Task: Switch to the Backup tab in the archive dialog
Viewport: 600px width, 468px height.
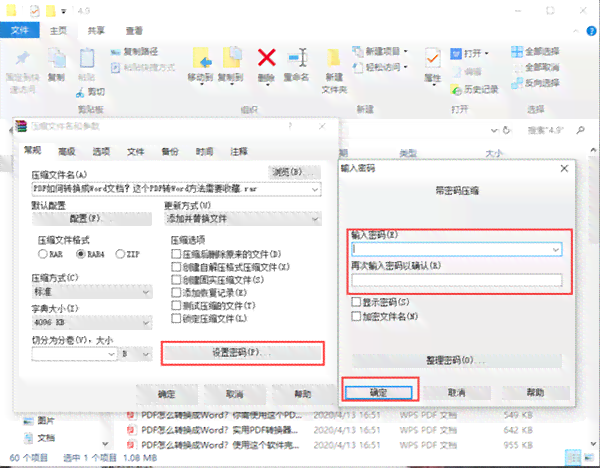Action: (170, 152)
